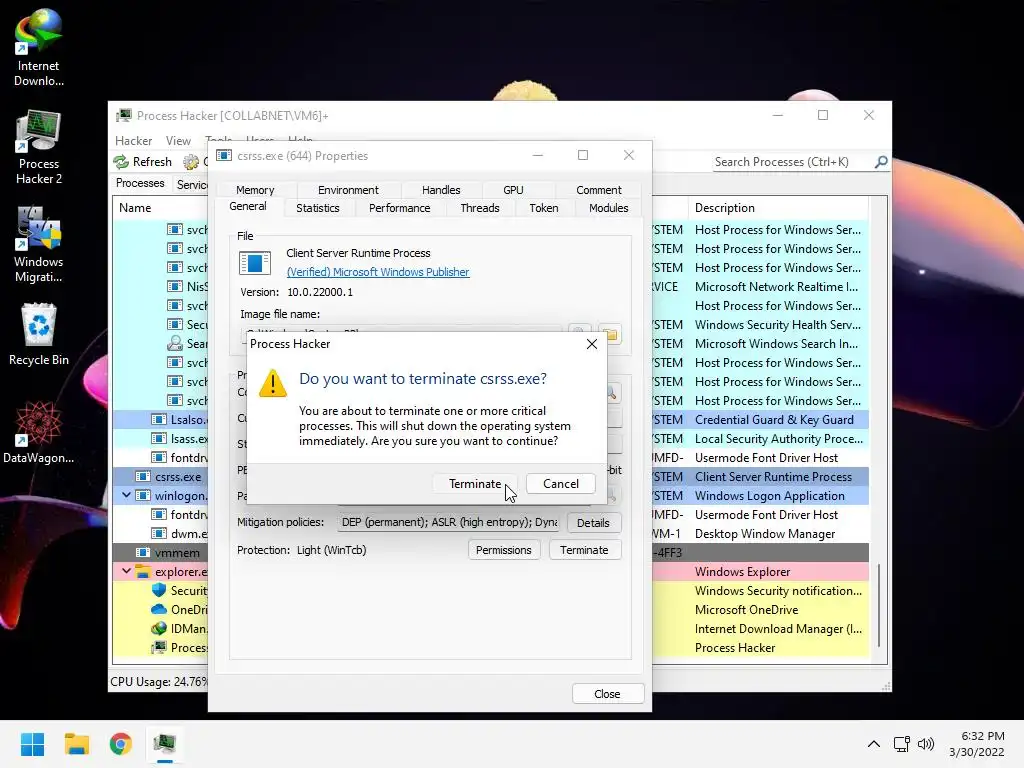Open the Hacker menu

point(133,140)
